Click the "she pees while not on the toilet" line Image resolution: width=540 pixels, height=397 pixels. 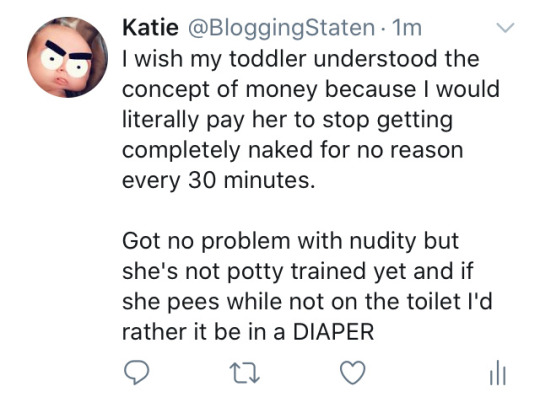(x=307, y=302)
